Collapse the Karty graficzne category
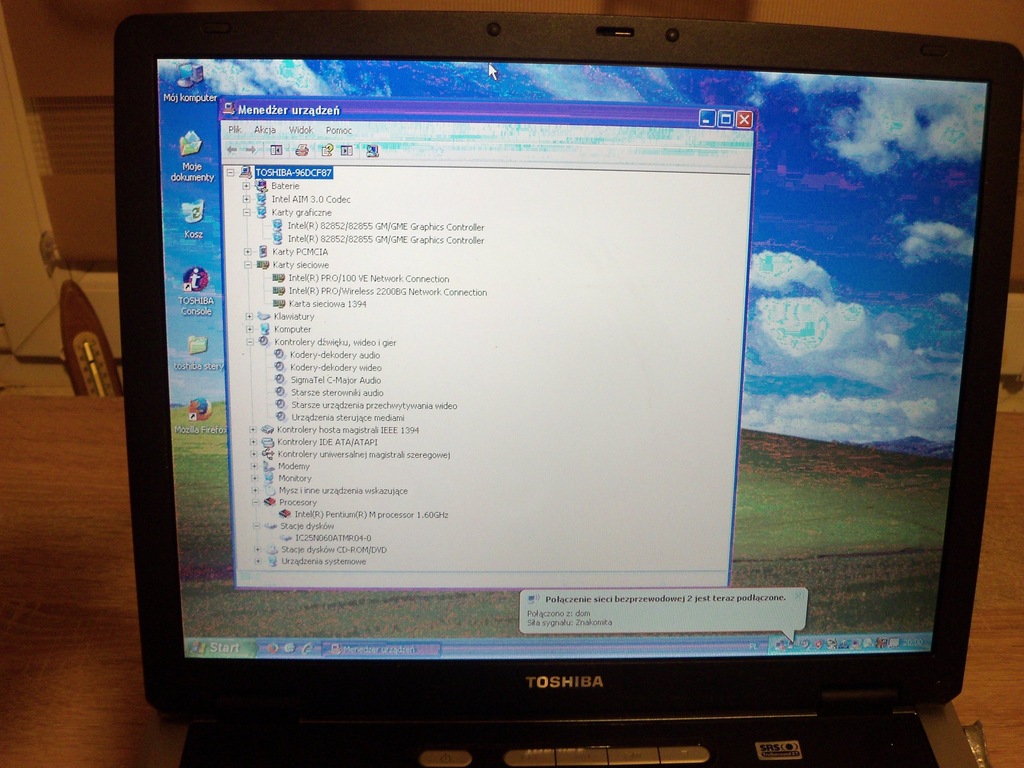Screen dimensions: 1024x768 246,212
